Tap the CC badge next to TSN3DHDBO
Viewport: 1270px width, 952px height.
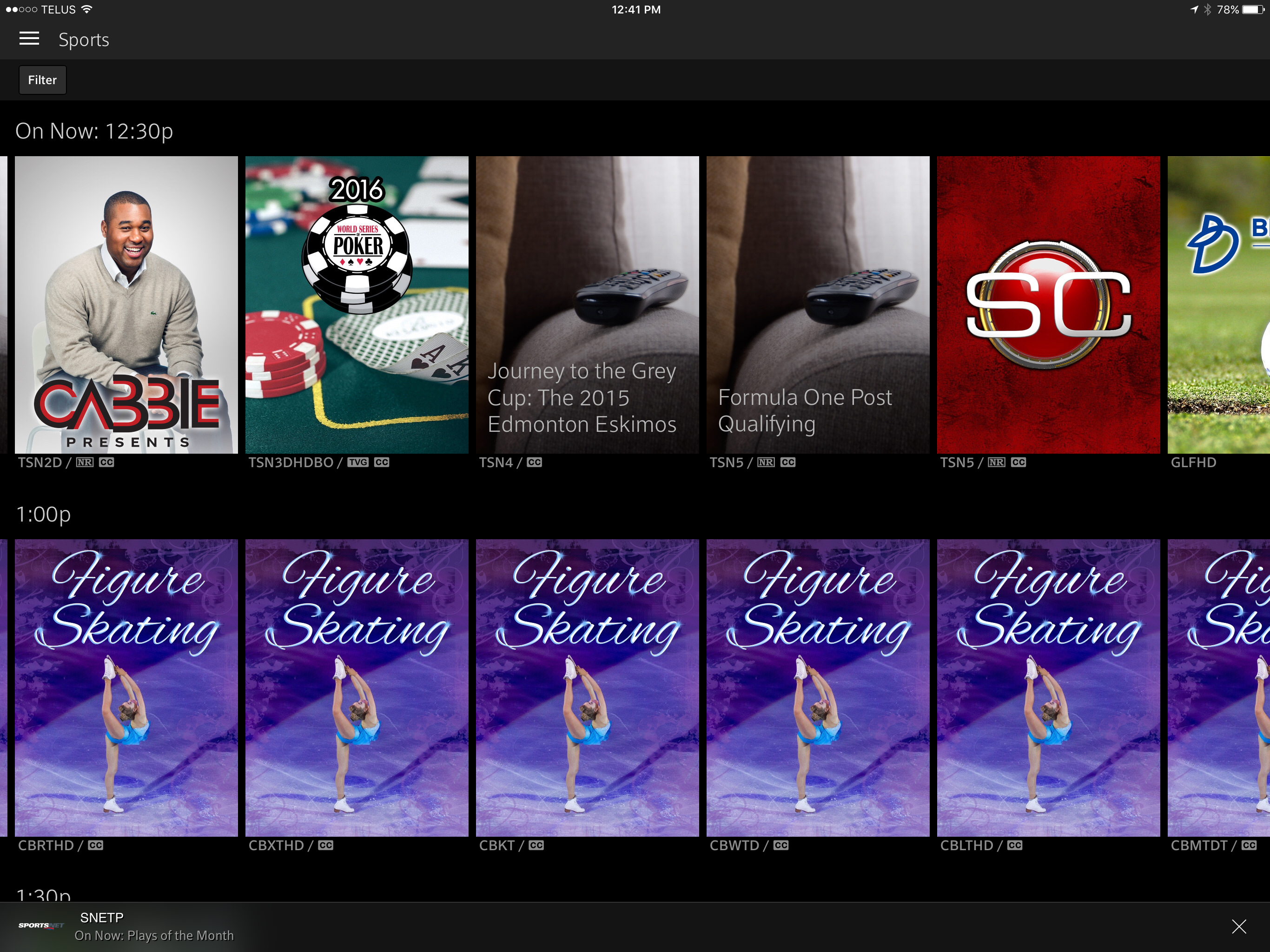click(382, 462)
